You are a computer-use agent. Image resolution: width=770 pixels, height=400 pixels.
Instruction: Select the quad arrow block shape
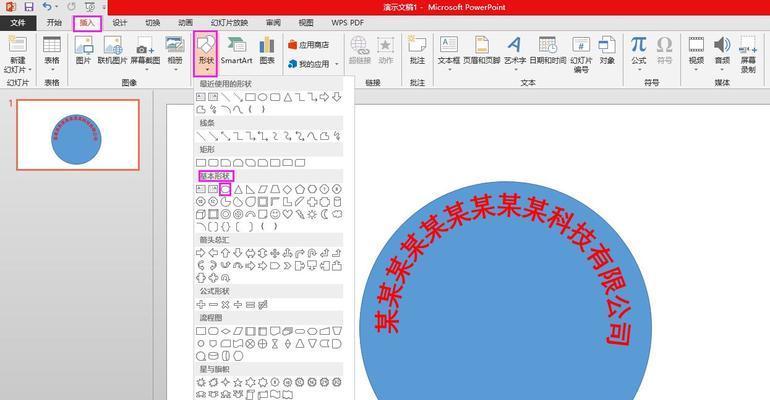pyautogui.click(x=275, y=253)
